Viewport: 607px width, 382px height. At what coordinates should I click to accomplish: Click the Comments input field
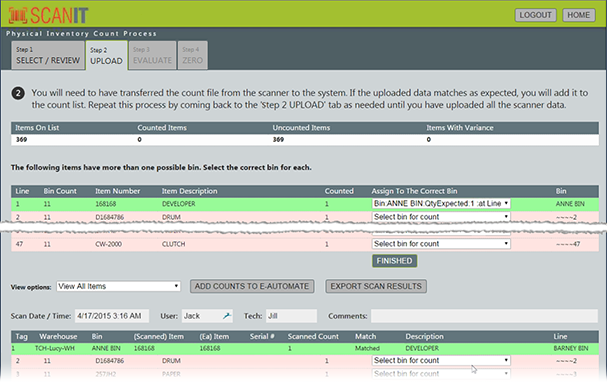(x=484, y=316)
